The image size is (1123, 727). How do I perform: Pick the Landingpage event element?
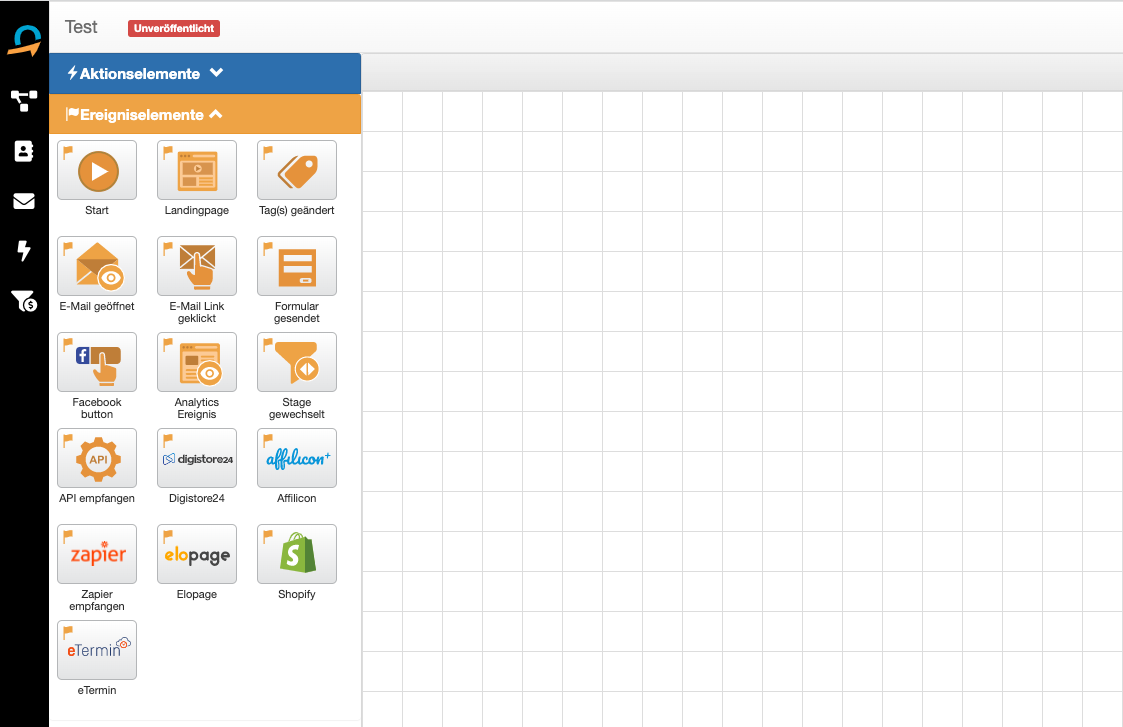point(197,170)
